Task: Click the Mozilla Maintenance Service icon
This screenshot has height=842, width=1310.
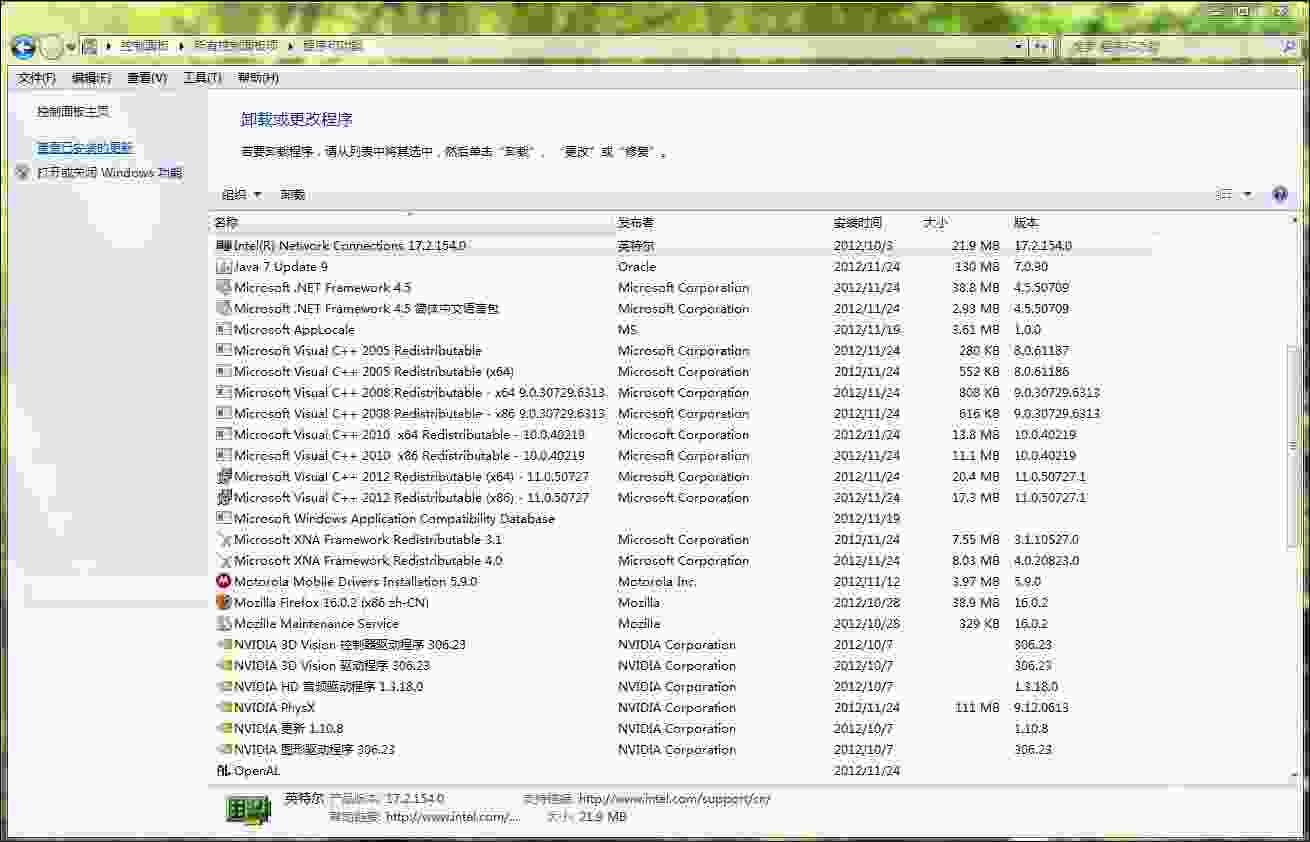Action: point(224,623)
